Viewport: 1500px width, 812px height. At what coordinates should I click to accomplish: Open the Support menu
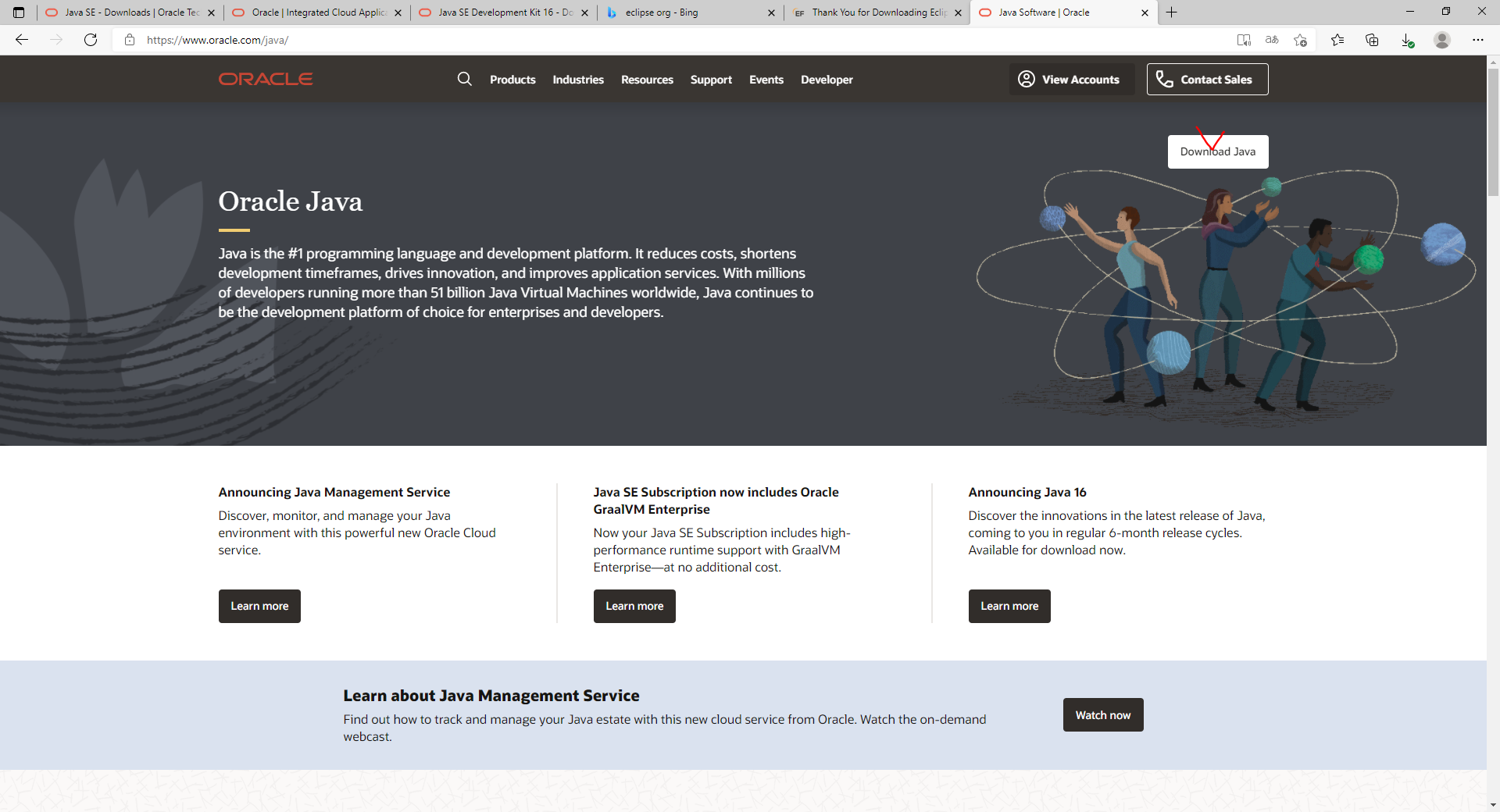tap(711, 80)
